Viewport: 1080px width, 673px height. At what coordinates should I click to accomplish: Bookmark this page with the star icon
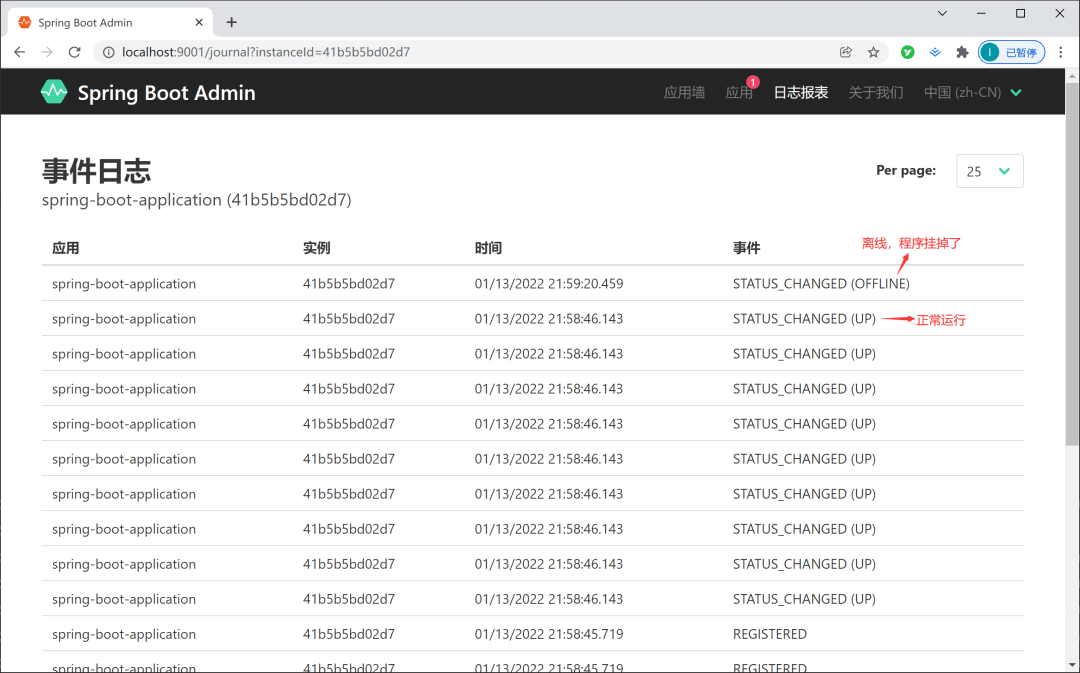[873, 52]
